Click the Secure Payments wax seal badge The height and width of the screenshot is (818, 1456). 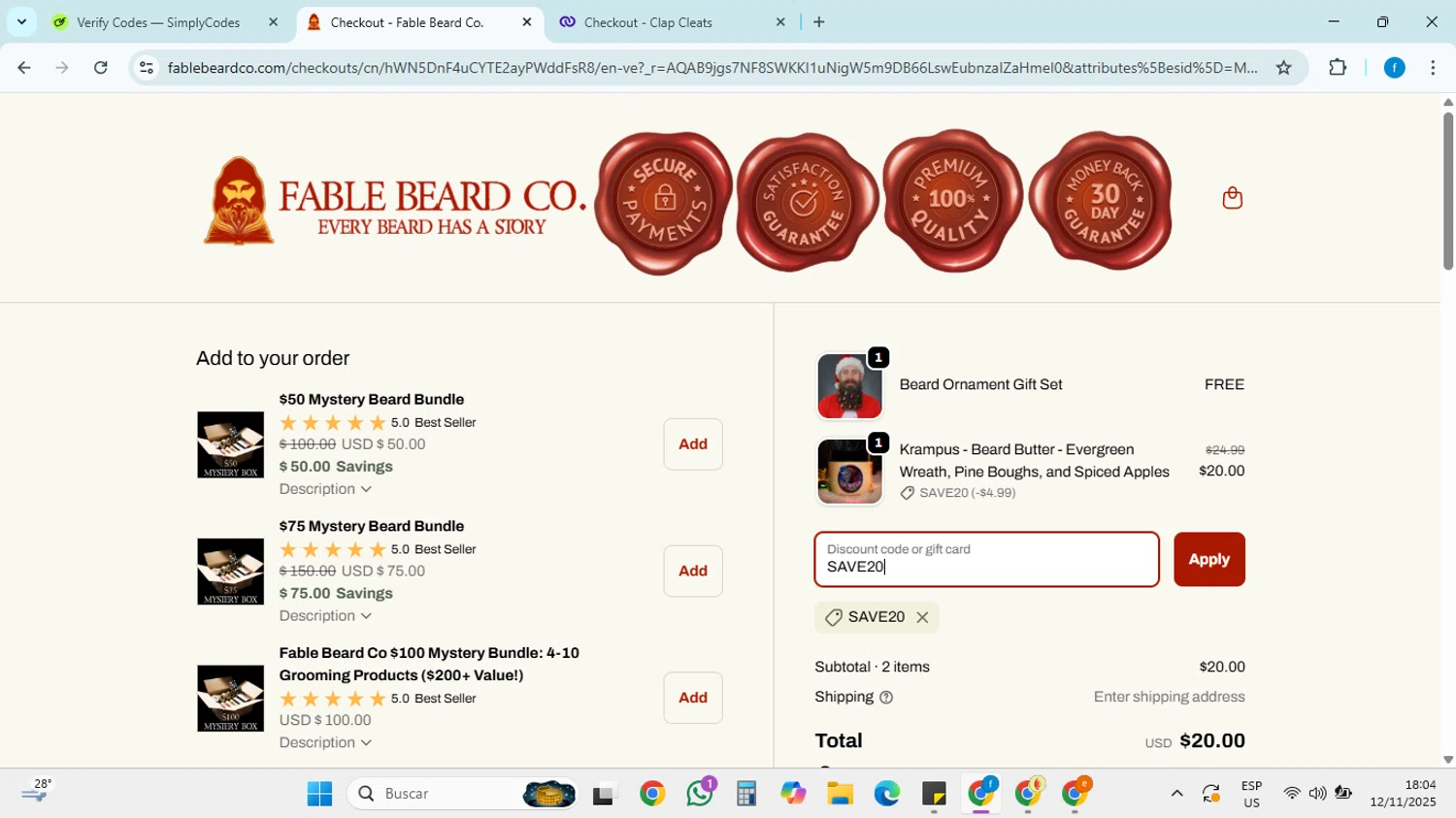point(664,202)
